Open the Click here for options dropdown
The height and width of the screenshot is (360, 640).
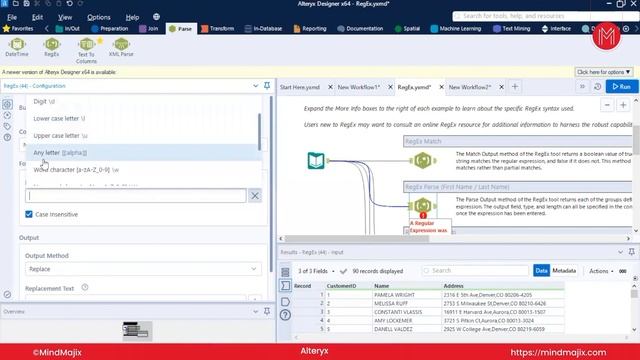pyautogui.click(x=604, y=72)
